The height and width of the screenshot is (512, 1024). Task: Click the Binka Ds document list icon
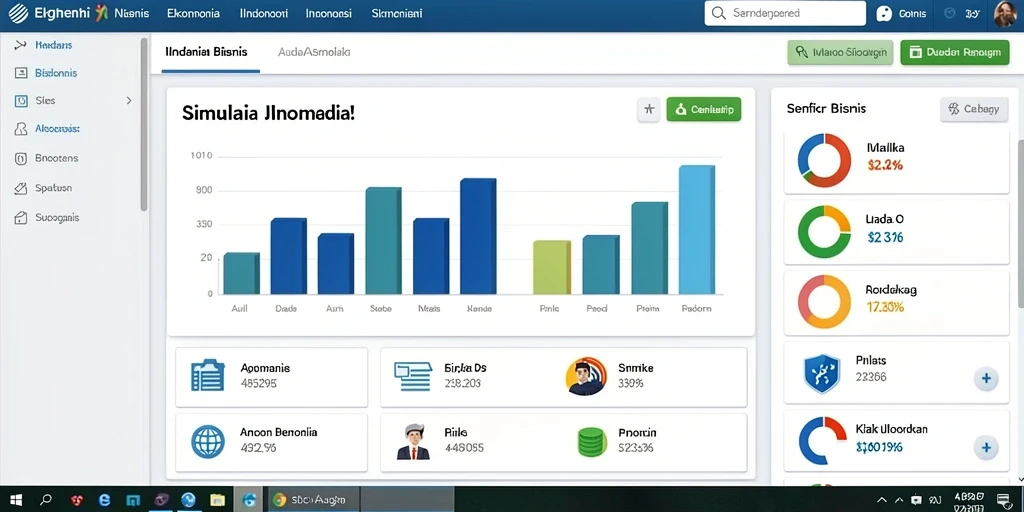413,376
